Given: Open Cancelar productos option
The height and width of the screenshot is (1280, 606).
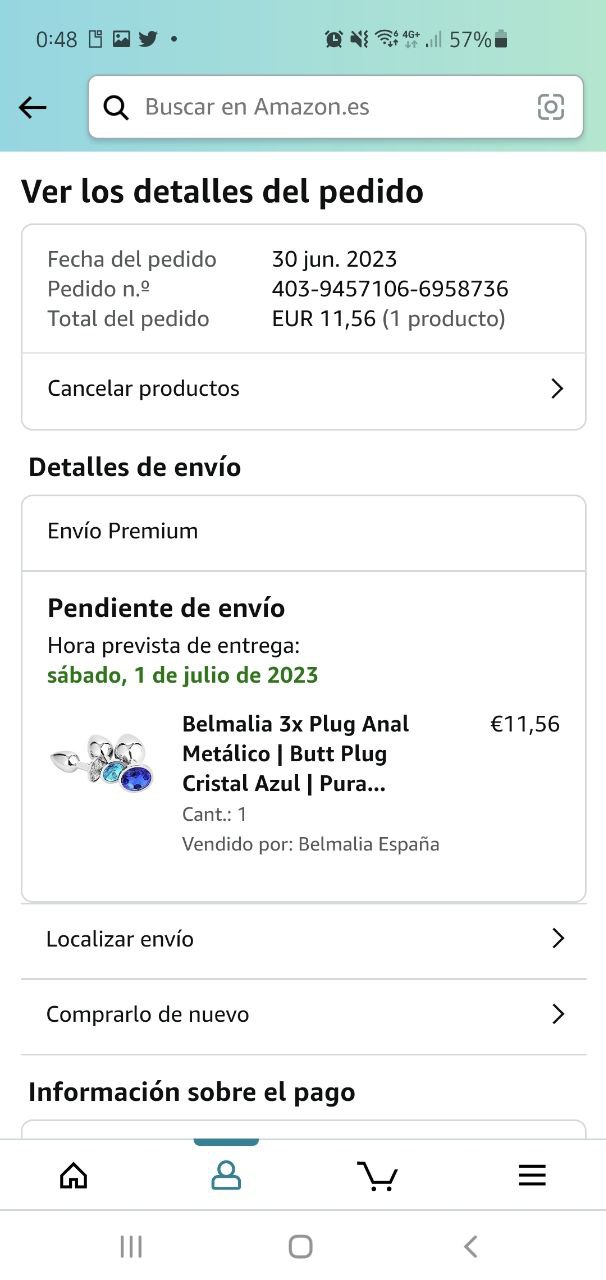Looking at the screenshot, I should click(x=144, y=389).
